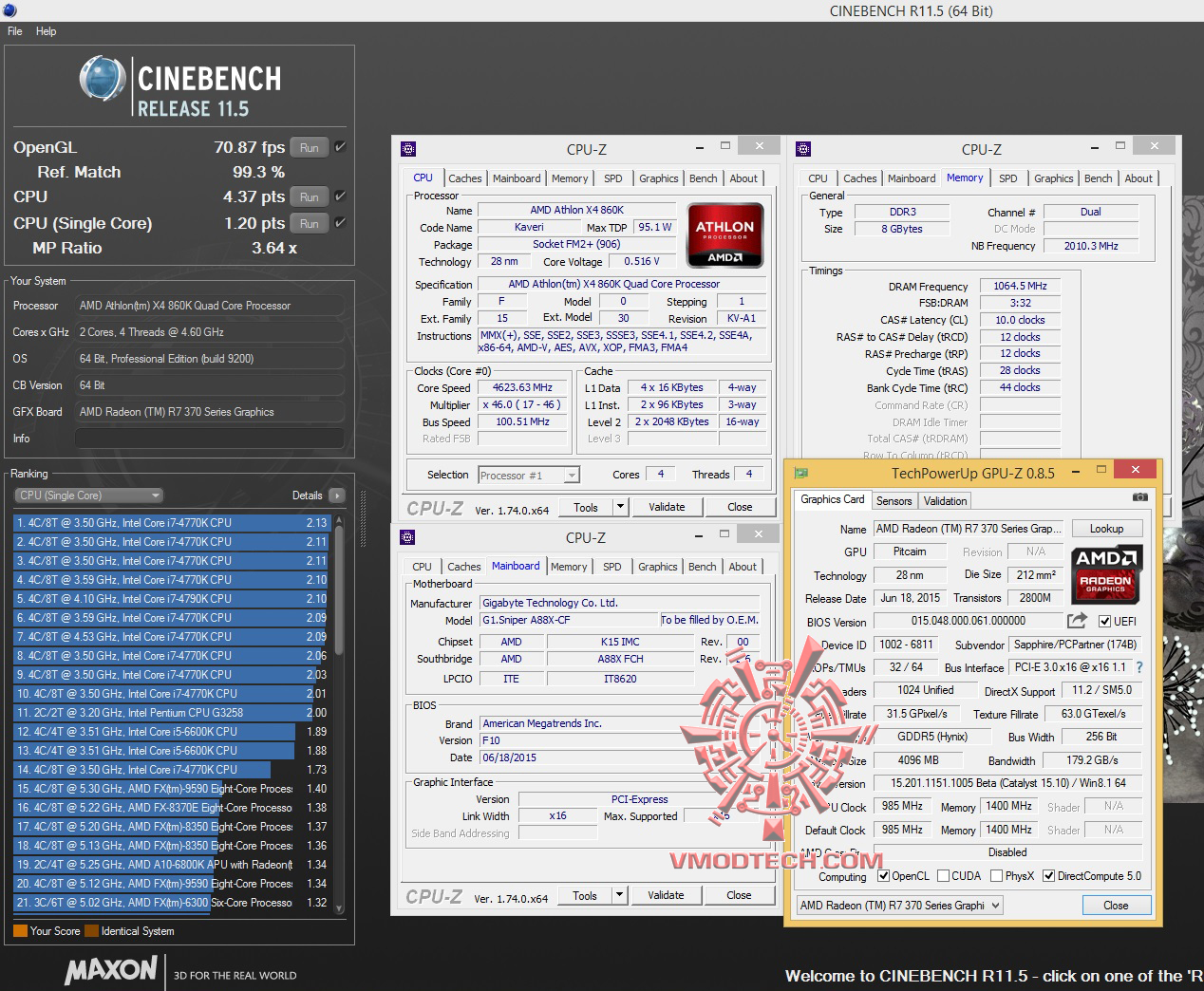Viewport: 1204px width, 991px height.
Task: Select ranking entry 19 AMD A10-6800K
Action: pyautogui.click(x=172, y=865)
